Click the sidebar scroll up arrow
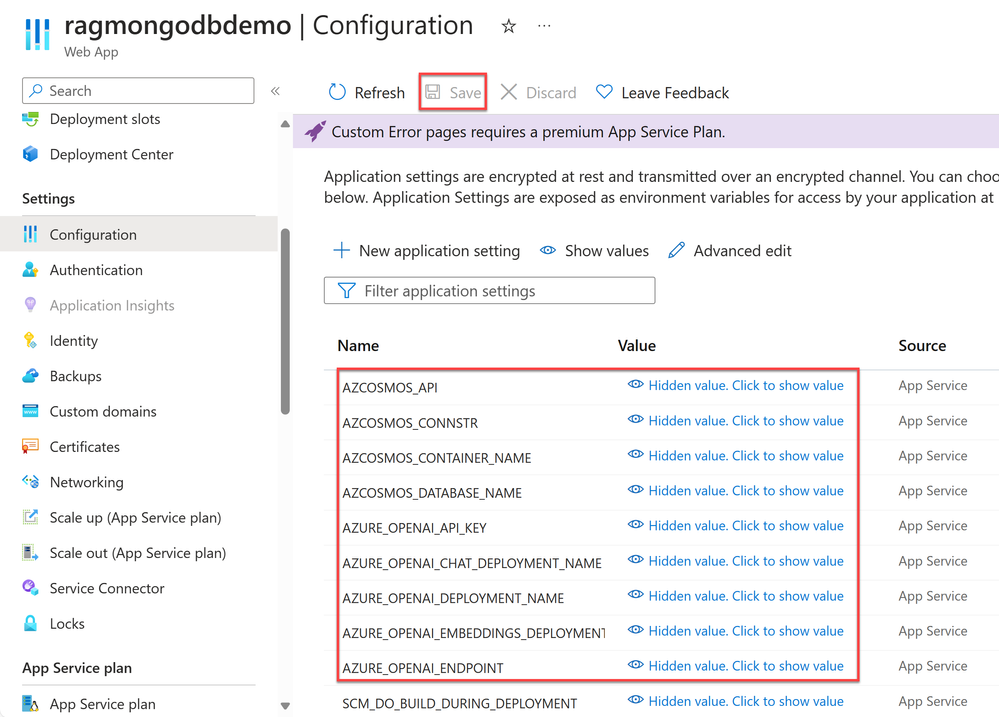 (x=285, y=124)
